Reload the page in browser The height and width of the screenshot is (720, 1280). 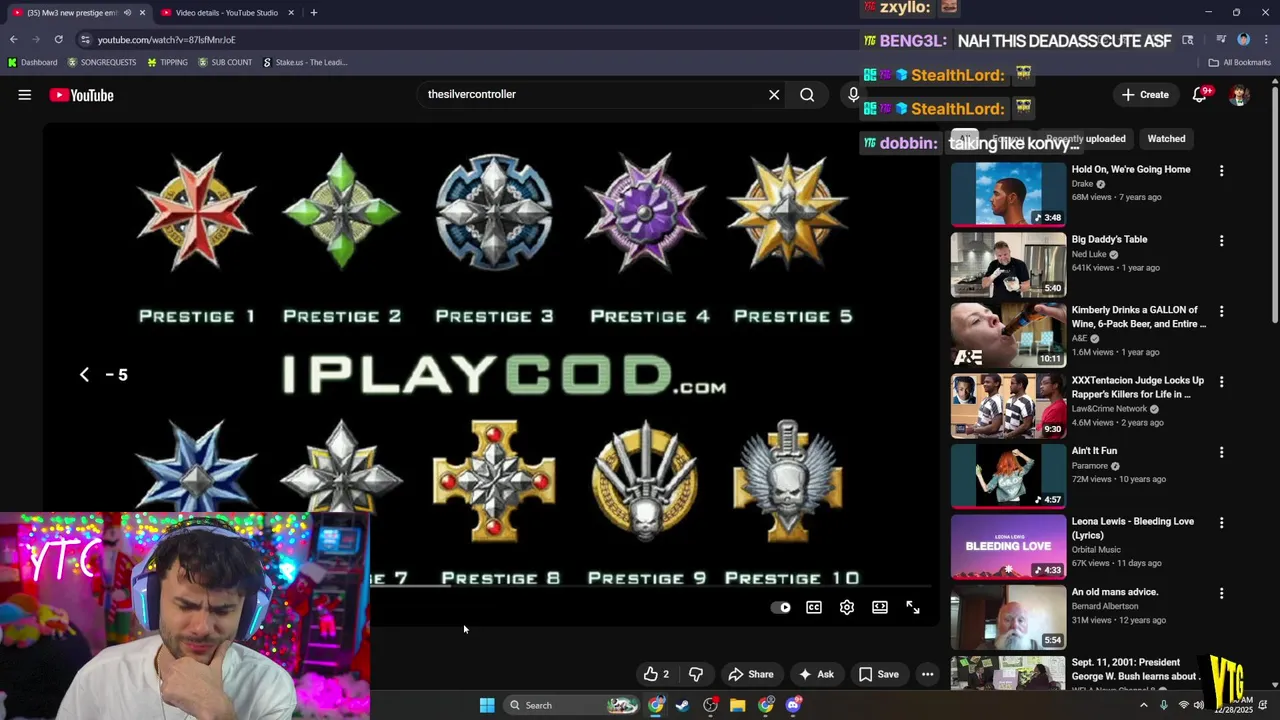point(59,40)
